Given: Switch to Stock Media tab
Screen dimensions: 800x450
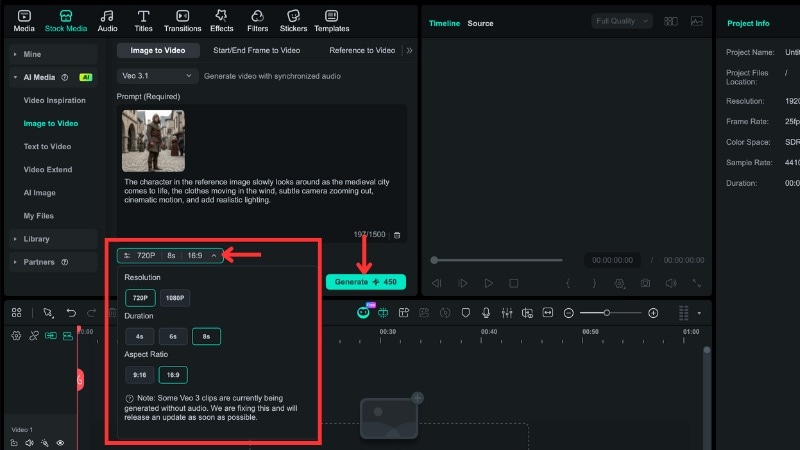Looking at the screenshot, I should [x=66, y=21].
